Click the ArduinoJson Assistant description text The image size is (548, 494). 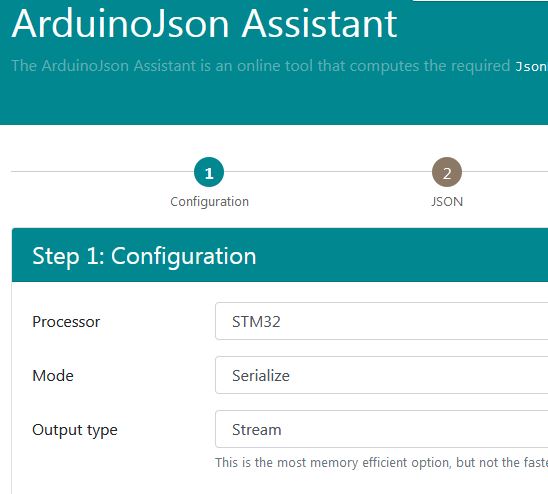click(x=280, y=66)
